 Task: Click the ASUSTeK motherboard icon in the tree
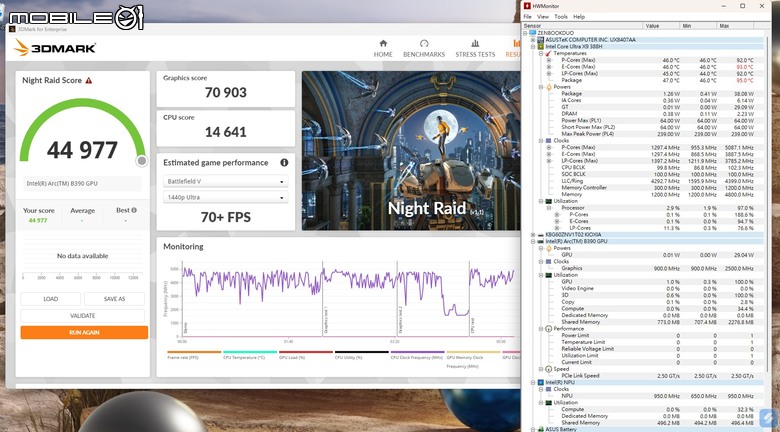pos(541,40)
